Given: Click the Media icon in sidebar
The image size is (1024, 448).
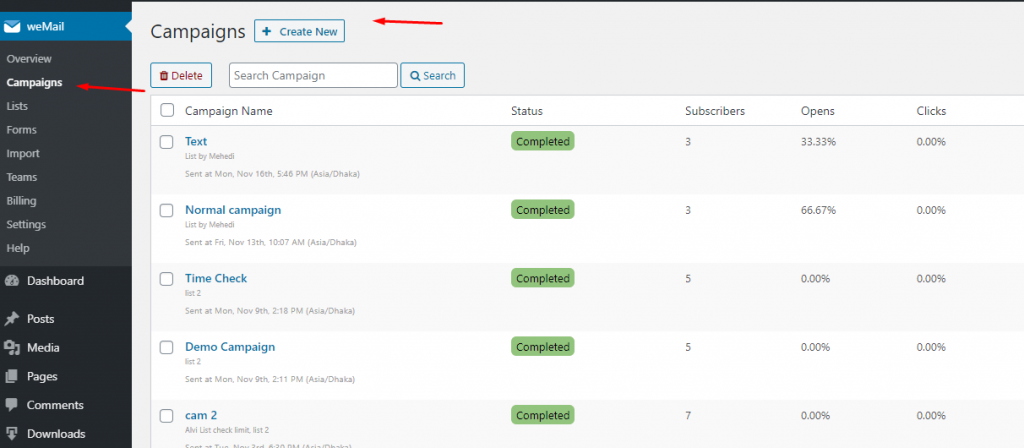Looking at the screenshot, I should (12, 347).
